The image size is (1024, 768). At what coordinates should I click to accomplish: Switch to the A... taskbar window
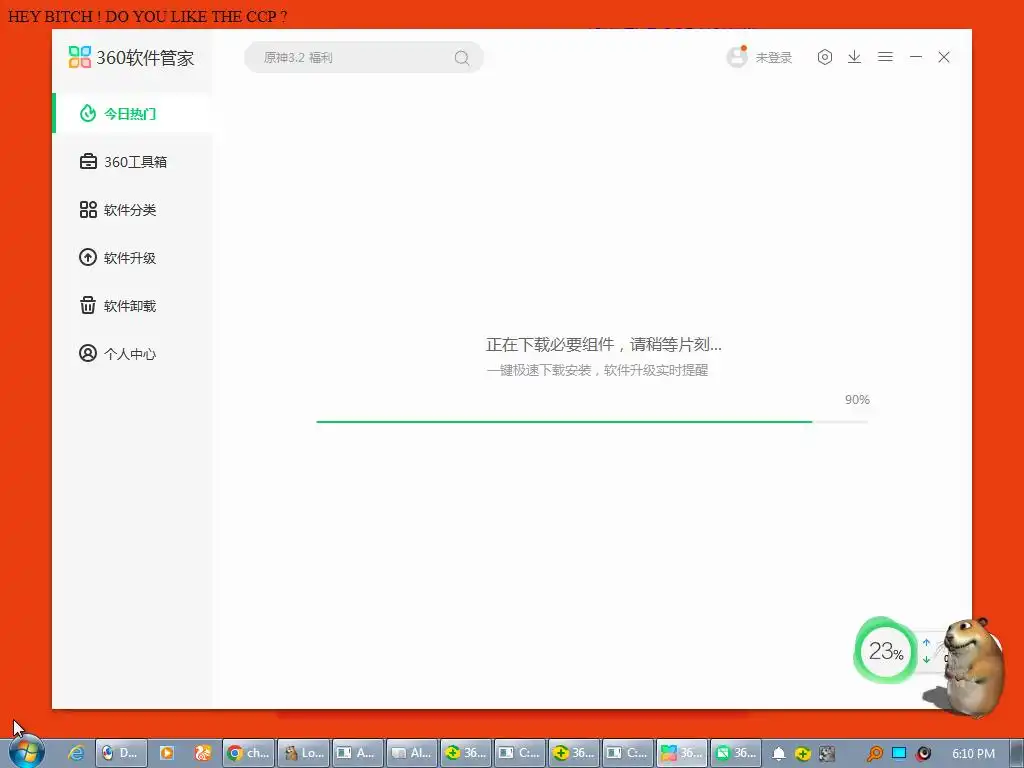pyautogui.click(x=358, y=753)
